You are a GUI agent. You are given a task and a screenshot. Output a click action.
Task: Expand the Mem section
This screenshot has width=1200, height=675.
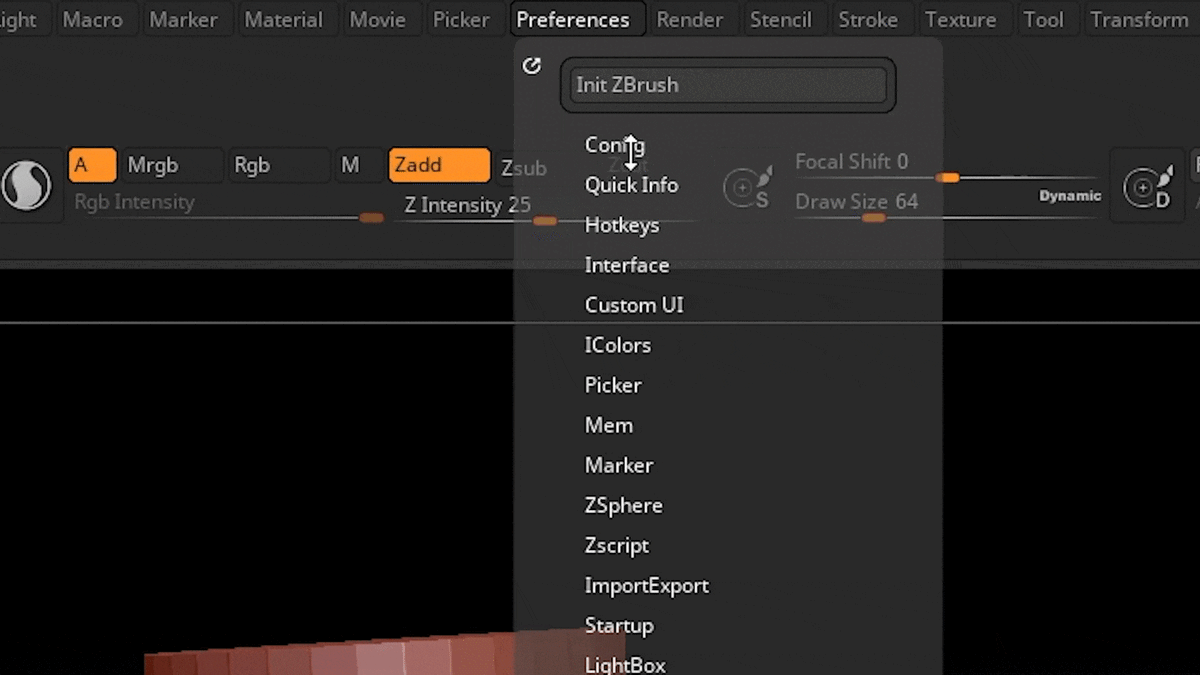[609, 425]
